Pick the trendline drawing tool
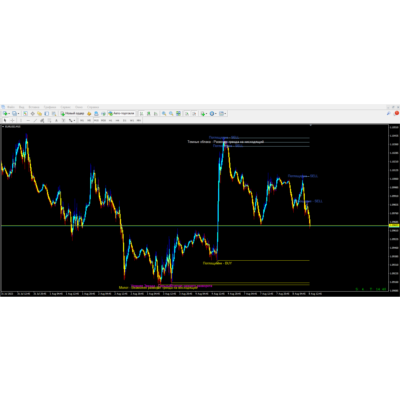The width and height of the screenshot is (400, 400). pyautogui.click(x=35, y=120)
